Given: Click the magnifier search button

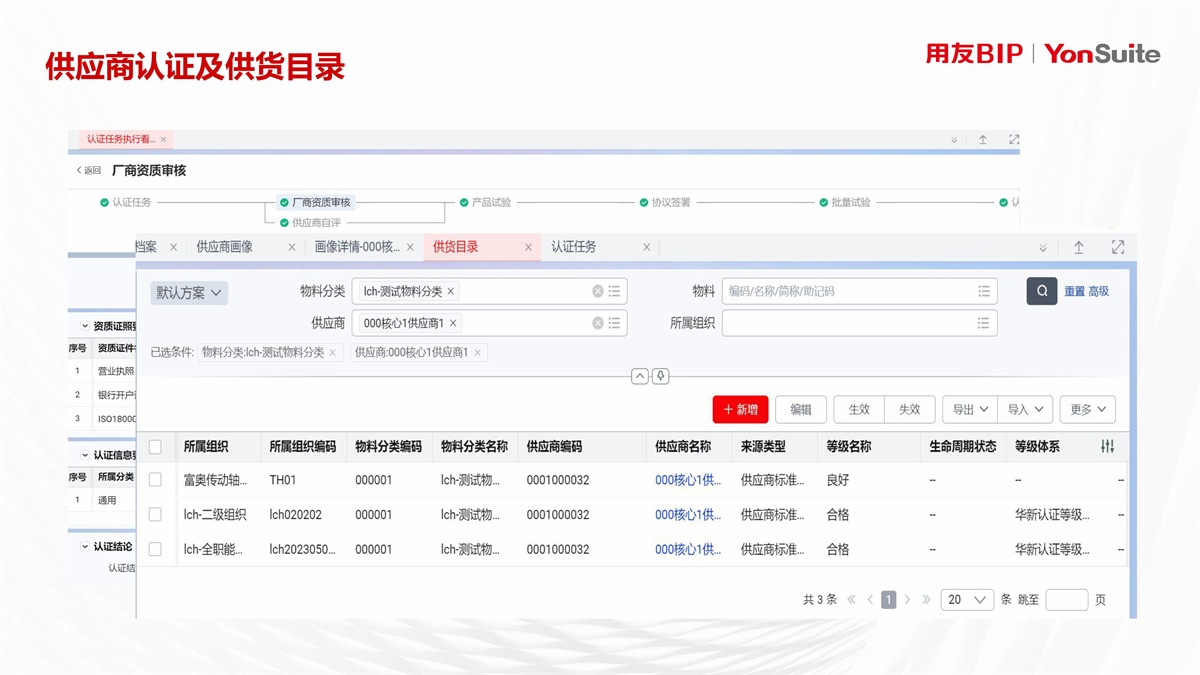Looking at the screenshot, I should tap(1041, 291).
